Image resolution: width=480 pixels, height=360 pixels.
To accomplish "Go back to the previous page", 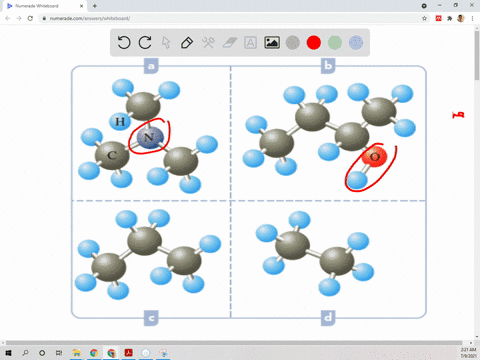I will 8,18.
